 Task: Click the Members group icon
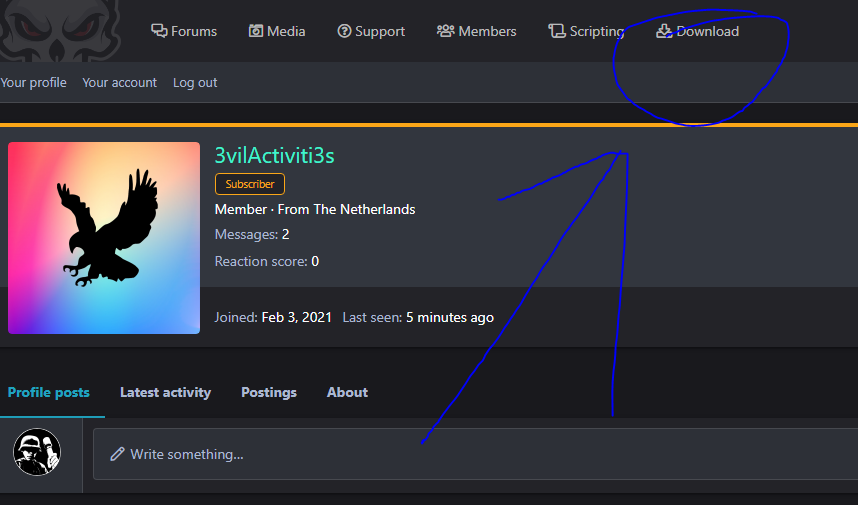coord(445,31)
